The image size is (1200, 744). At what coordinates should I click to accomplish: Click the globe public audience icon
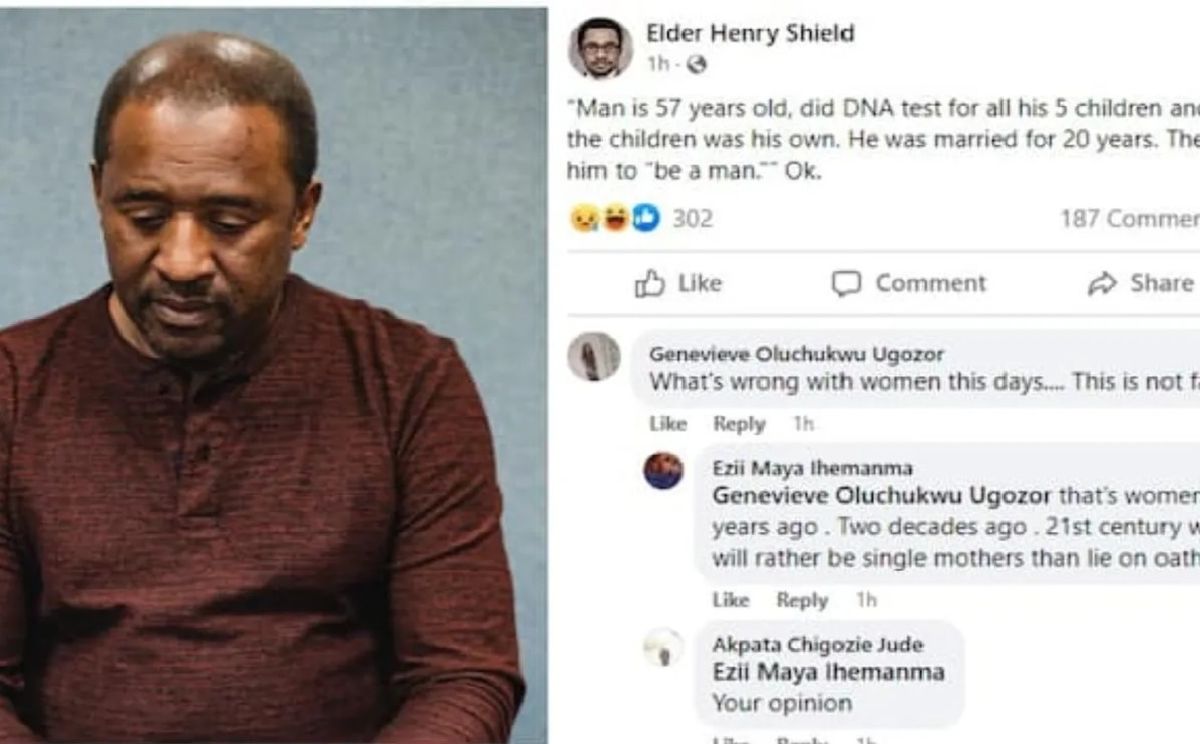coord(697,65)
